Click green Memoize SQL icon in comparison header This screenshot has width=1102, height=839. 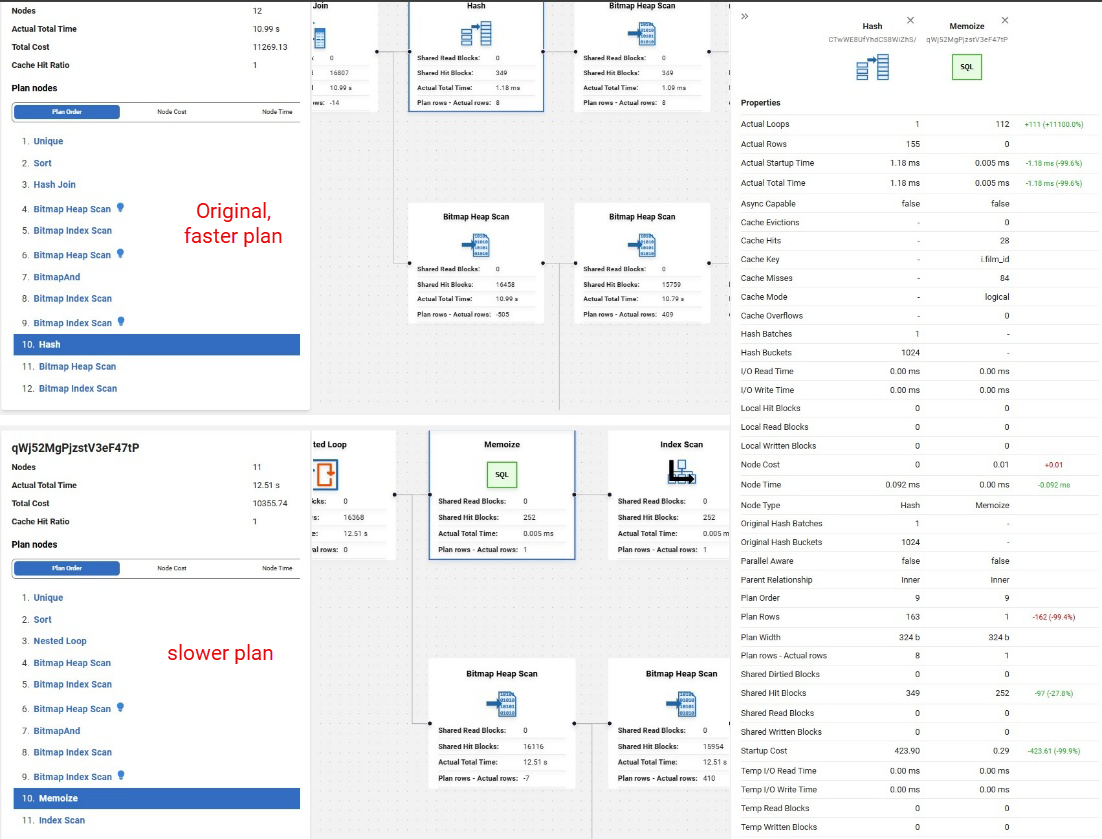[x=966, y=66]
